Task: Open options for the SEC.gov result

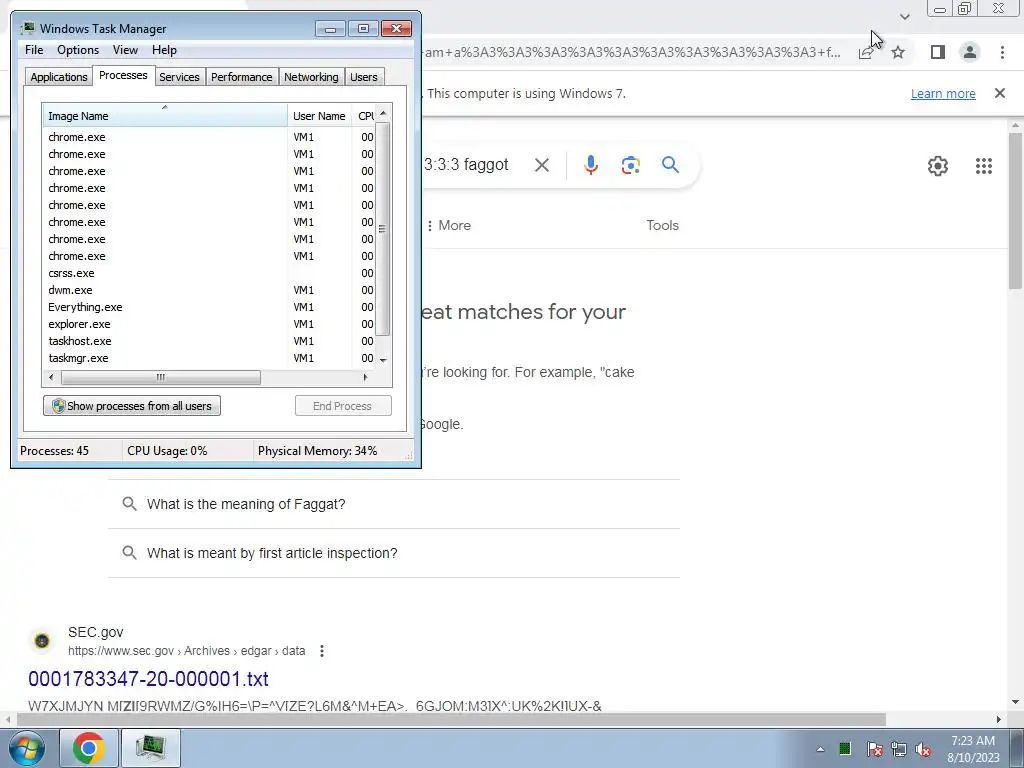Action: coord(321,651)
